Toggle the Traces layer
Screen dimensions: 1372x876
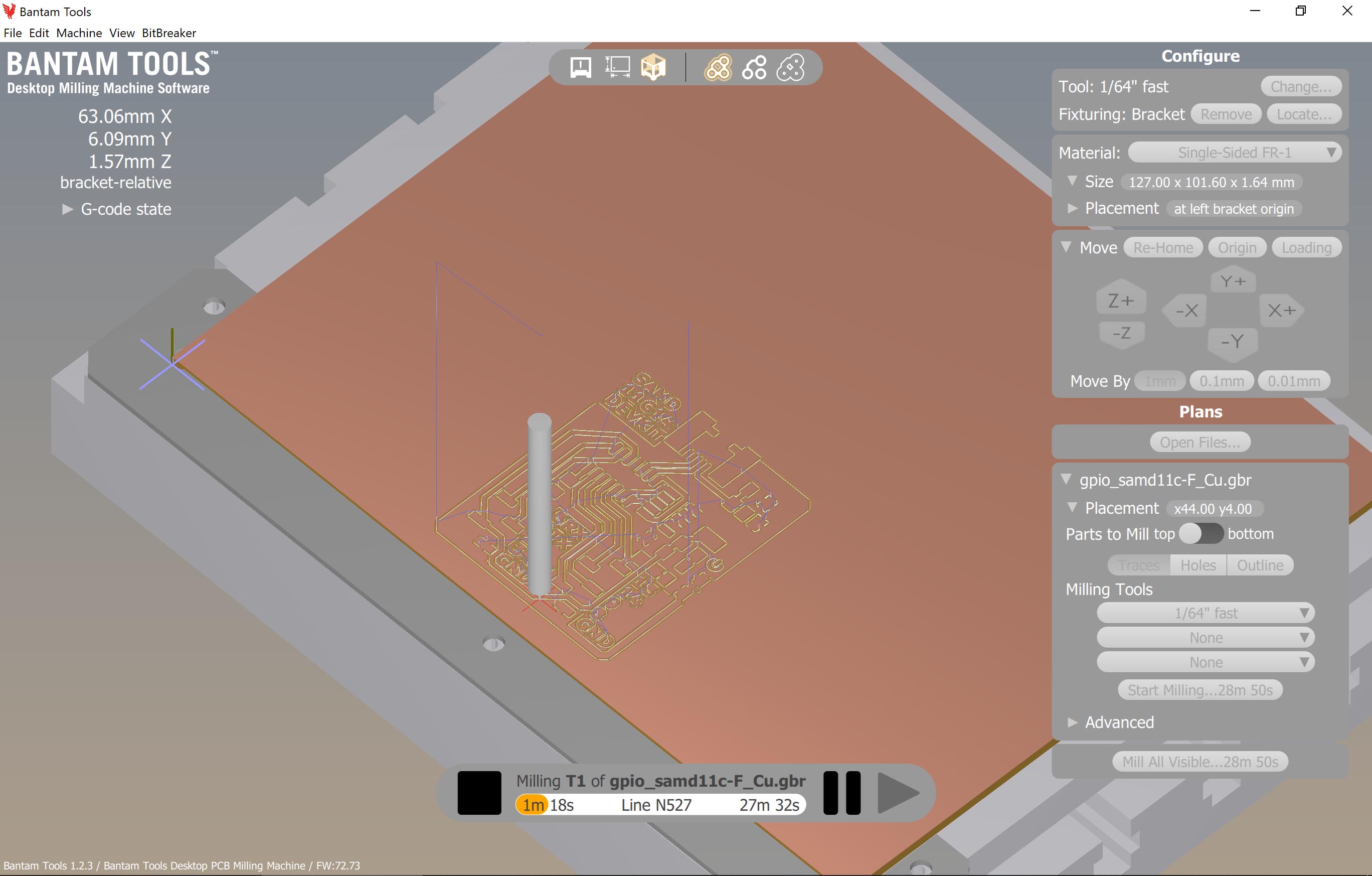[1138, 565]
